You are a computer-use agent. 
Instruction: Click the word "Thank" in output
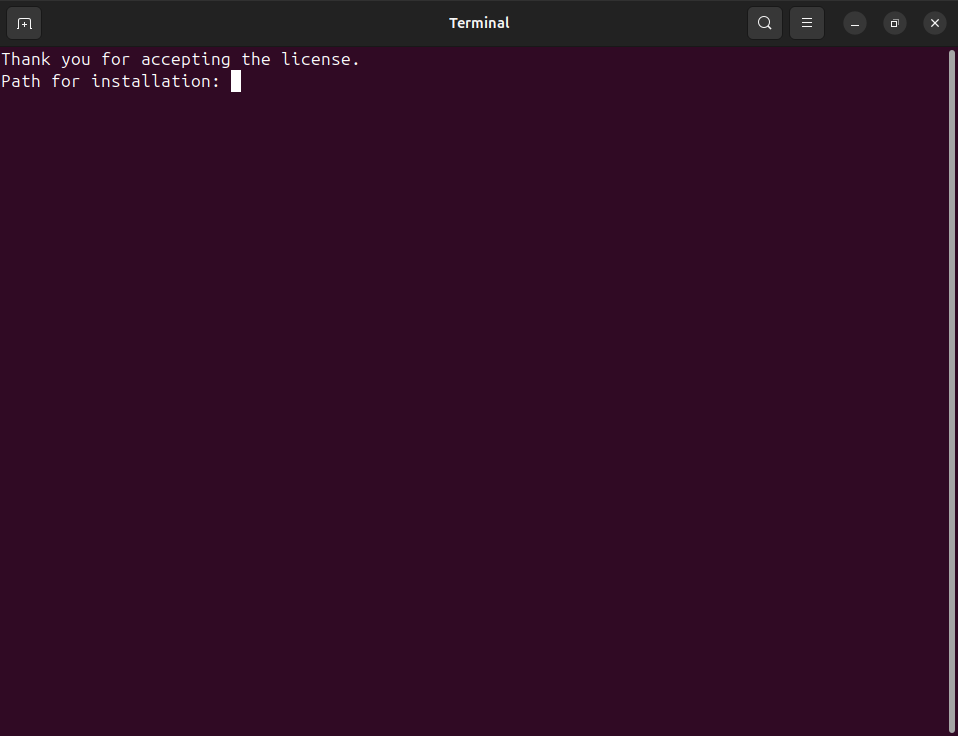coord(26,59)
